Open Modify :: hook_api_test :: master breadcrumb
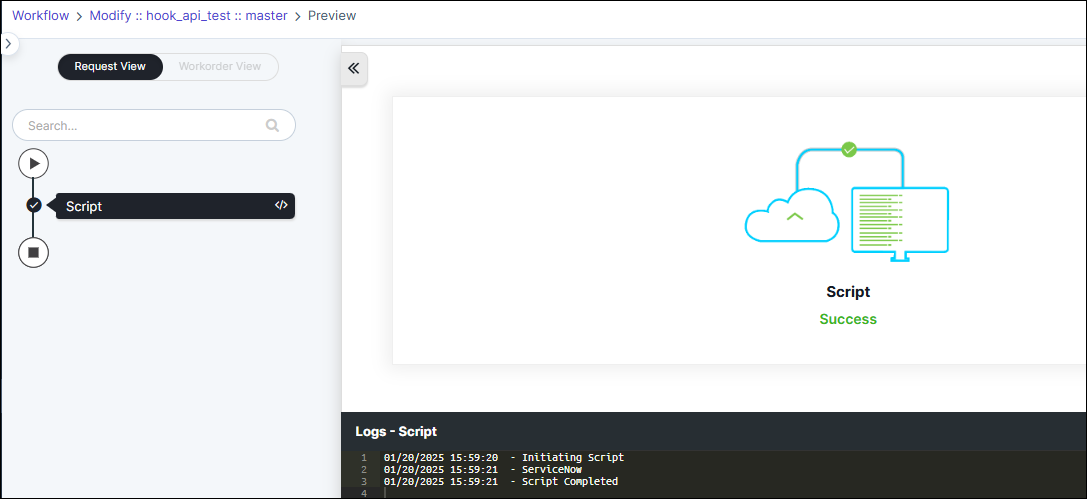 (x=189, y=15)
